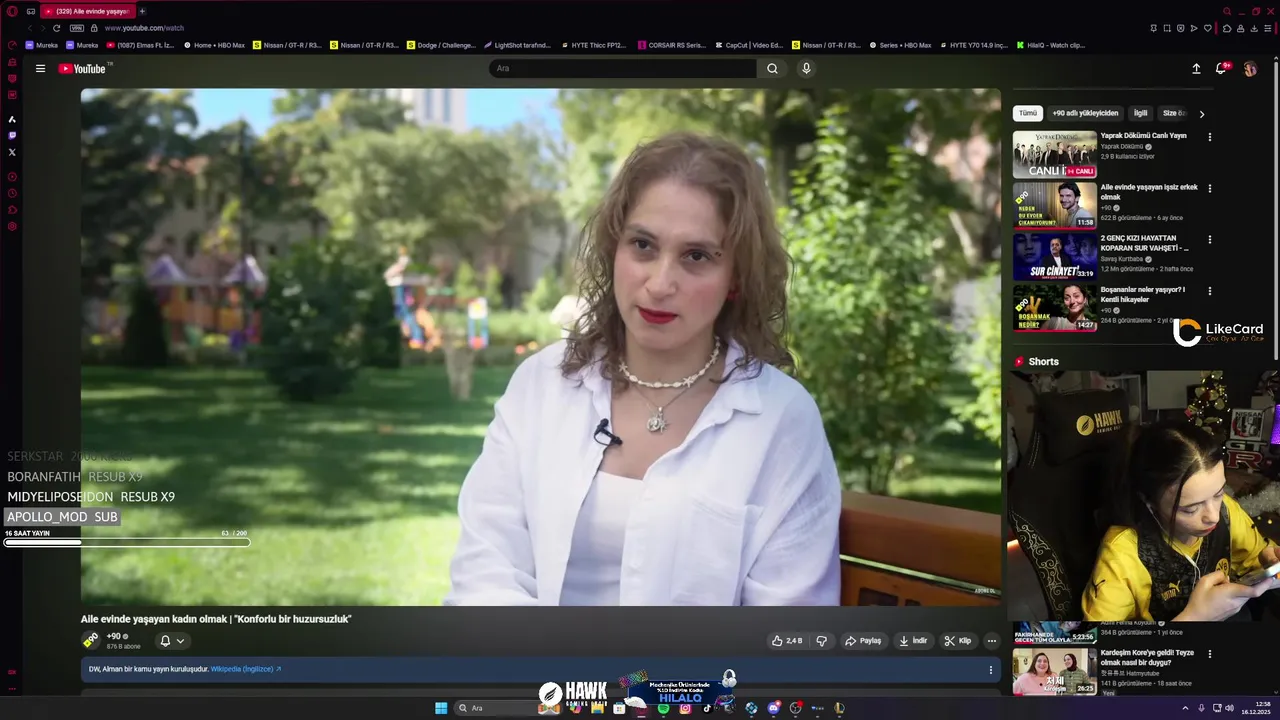Select the partially visible Size öz... chip

point(1174,113)
